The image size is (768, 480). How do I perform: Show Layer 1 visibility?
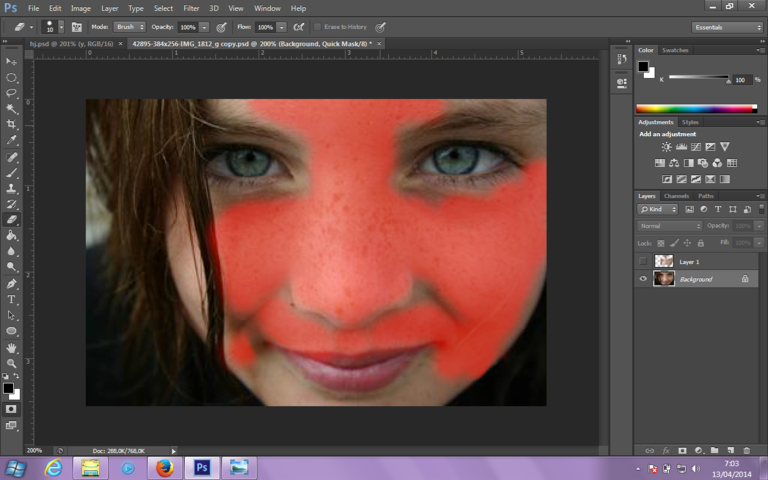click(x=643, y=261)
